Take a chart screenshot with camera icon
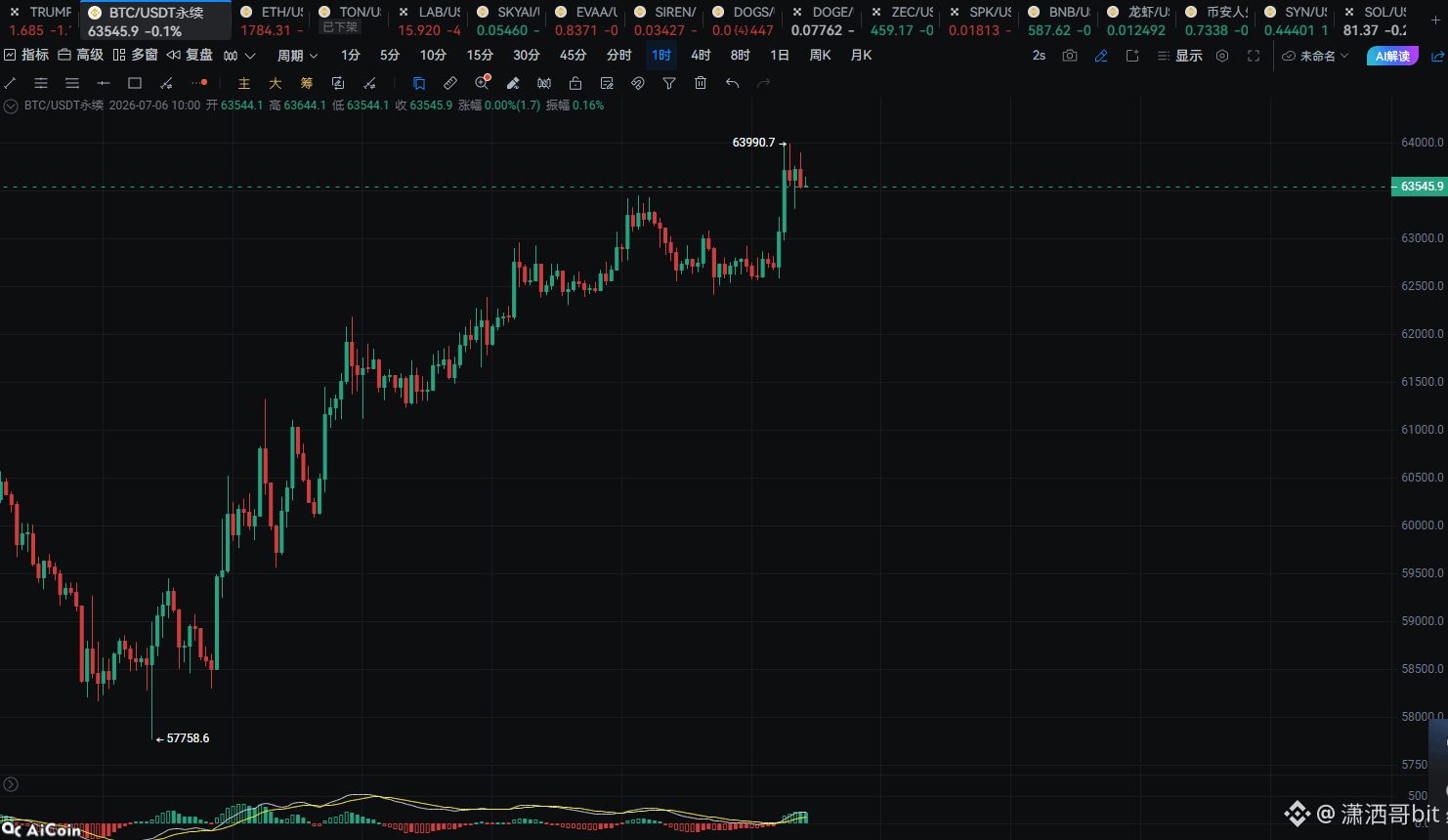The image size is (1448, 840). (x=1070, y=56)
